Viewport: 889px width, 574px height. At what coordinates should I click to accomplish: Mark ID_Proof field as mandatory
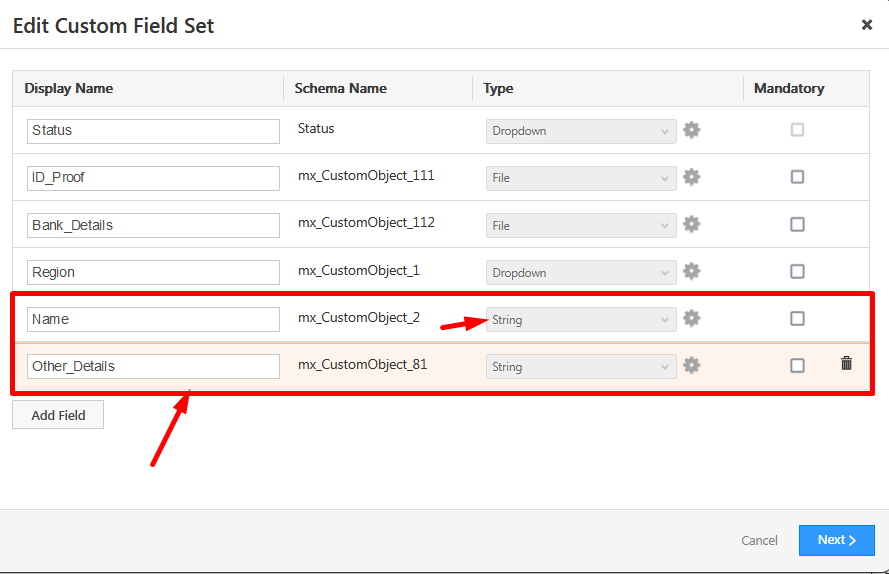coord(797,177)
